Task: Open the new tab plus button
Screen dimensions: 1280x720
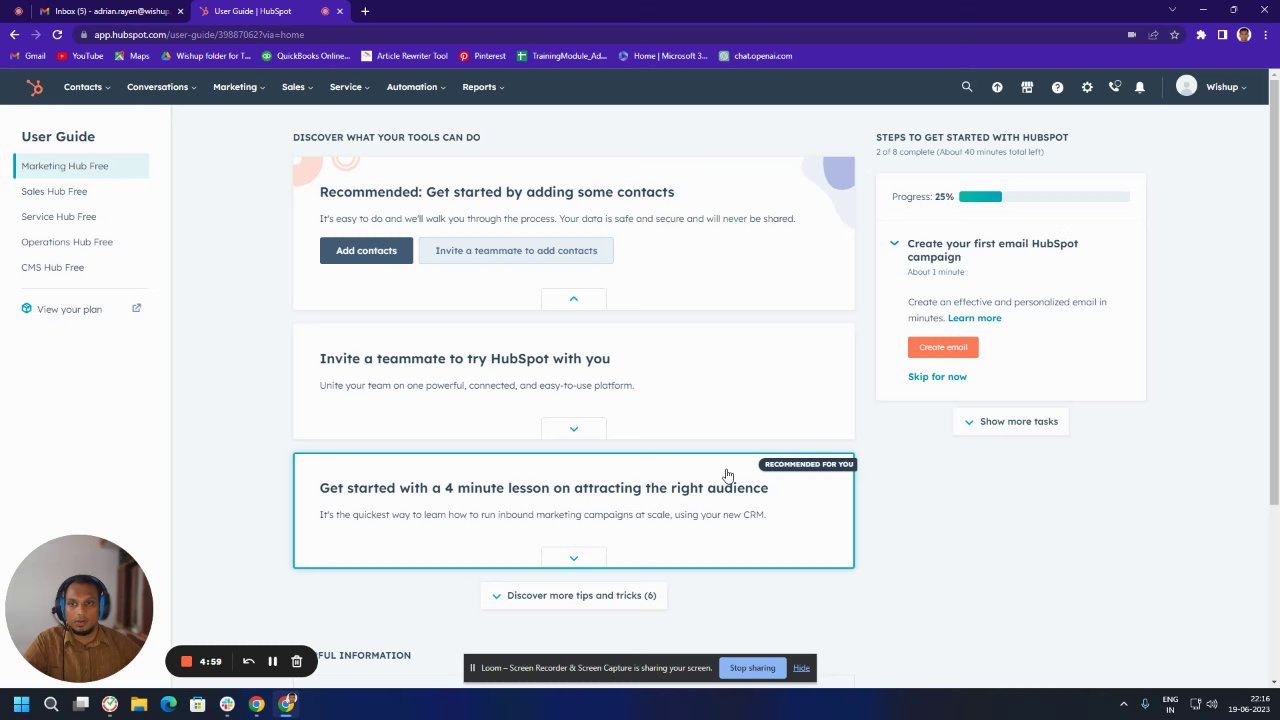Action: coord(365,11)
